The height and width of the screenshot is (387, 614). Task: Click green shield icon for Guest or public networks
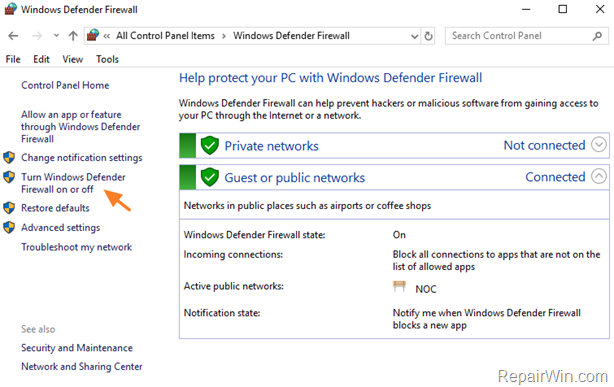coord(209,177)
